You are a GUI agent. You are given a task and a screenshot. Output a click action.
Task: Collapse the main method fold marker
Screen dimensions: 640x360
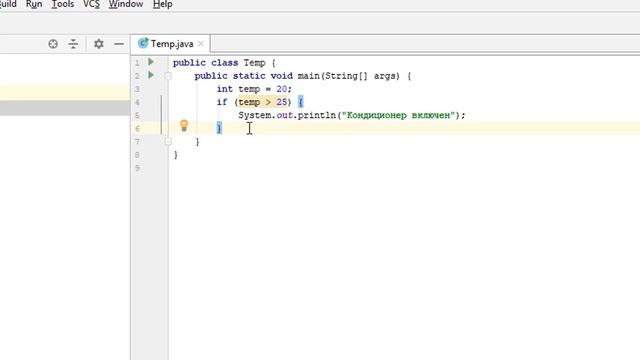(x=168, y=76)
